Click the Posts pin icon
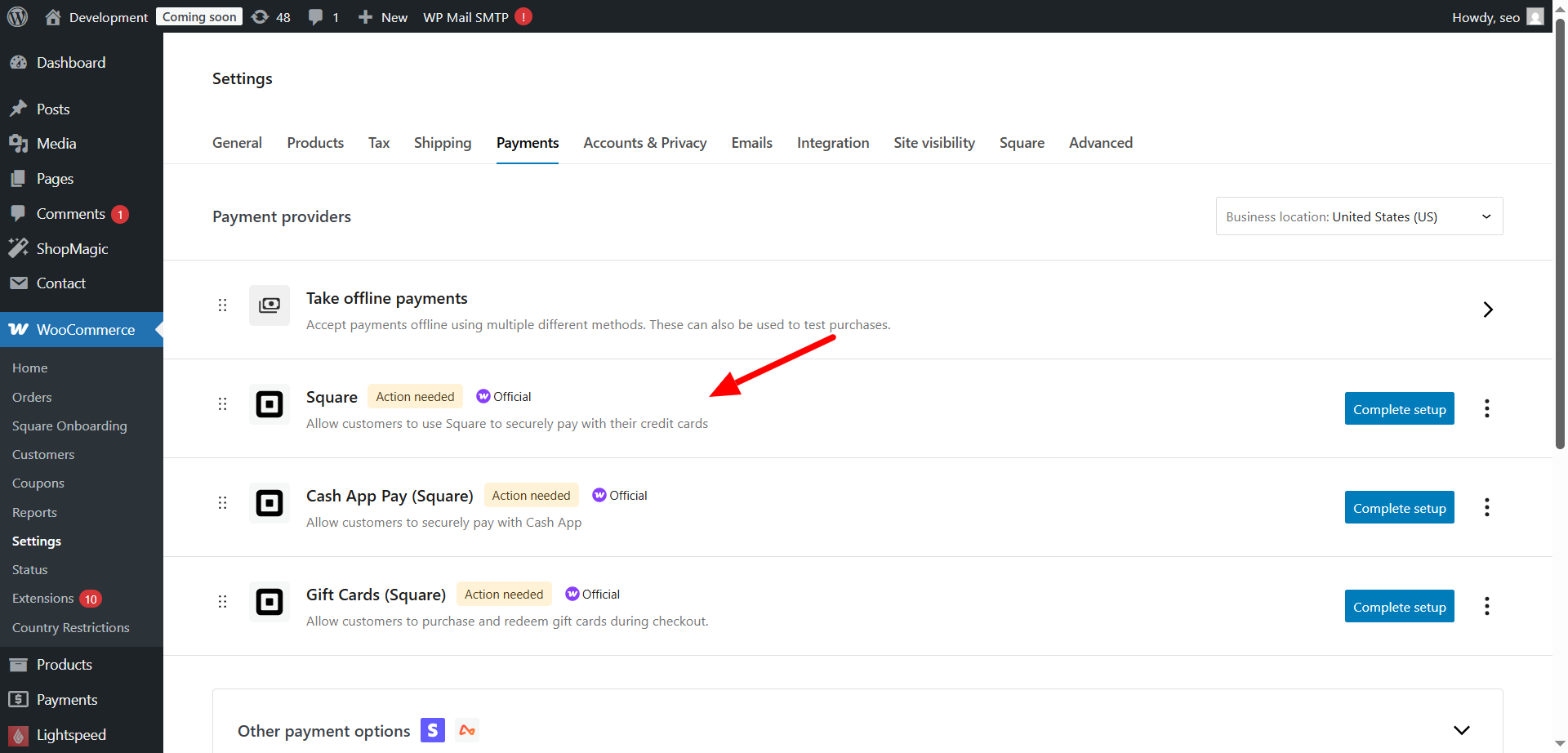This screenshot has height=753, width=1568. point(18,109)
